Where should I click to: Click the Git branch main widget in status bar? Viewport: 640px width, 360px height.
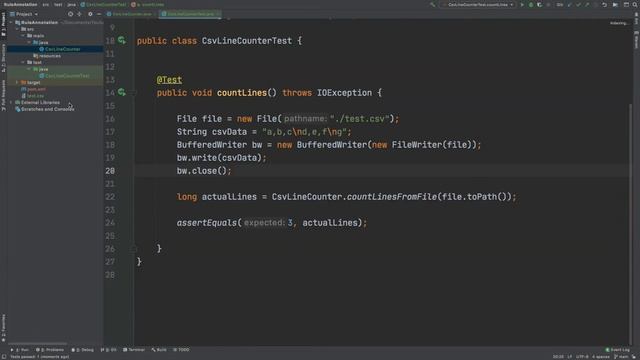pyautogui.click(x=621, y=357)
